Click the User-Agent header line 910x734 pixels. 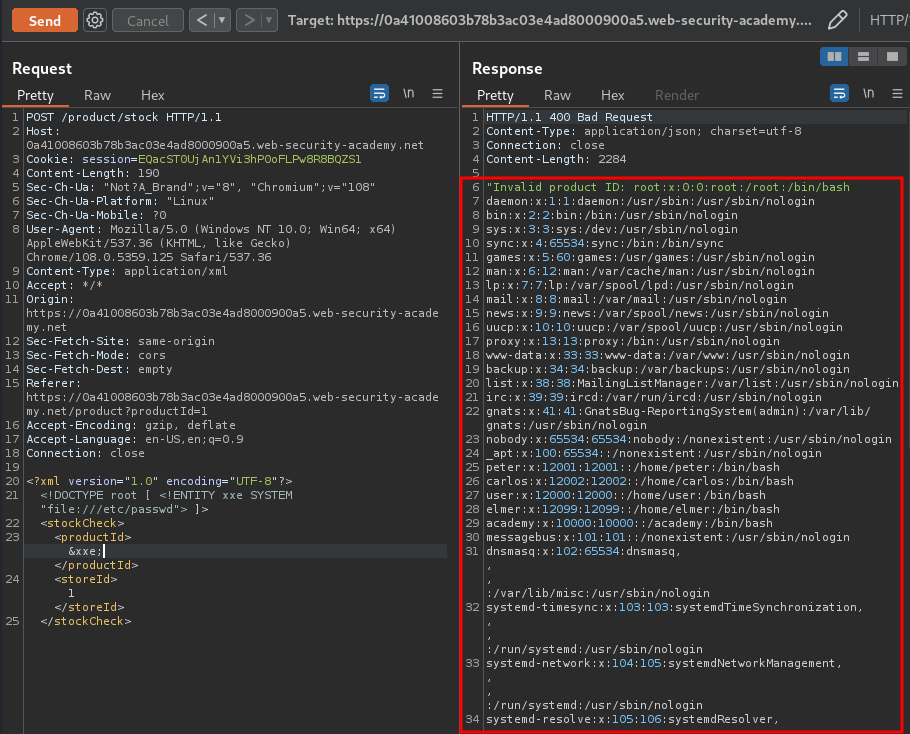211,243
